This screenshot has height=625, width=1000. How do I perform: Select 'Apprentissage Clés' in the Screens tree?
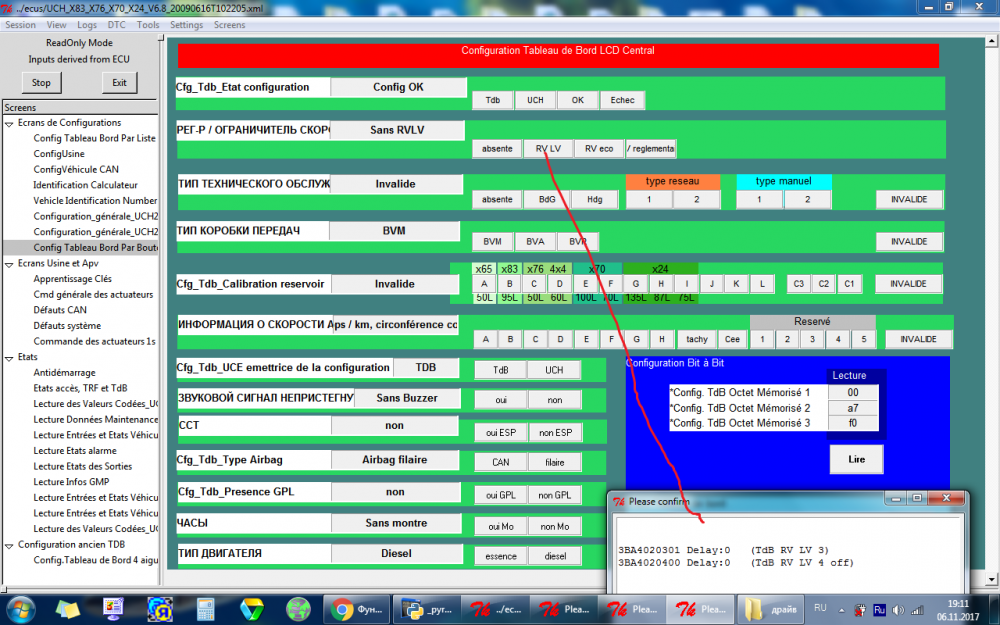pos(72,279)
